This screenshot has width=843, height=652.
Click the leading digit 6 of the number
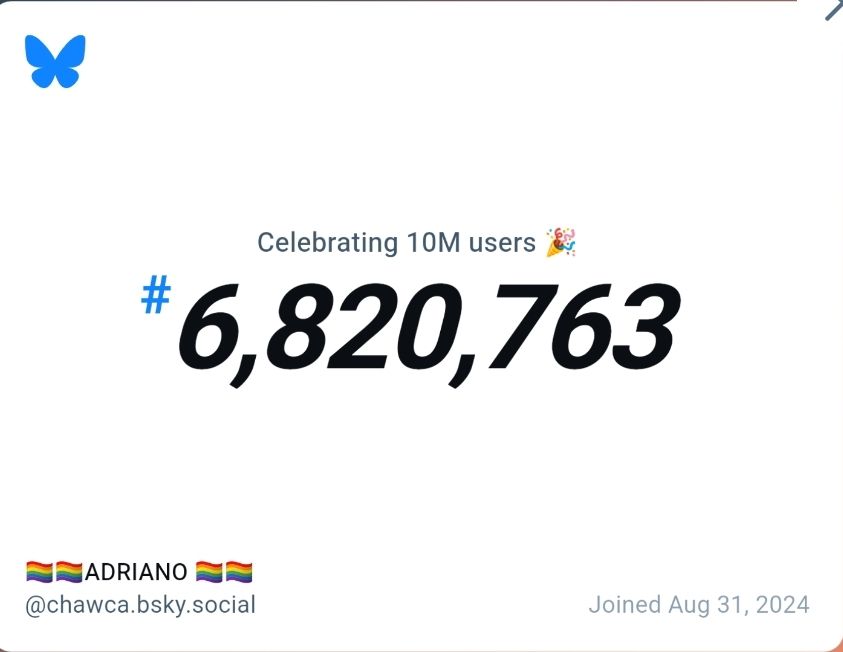[x=202, y=328]
